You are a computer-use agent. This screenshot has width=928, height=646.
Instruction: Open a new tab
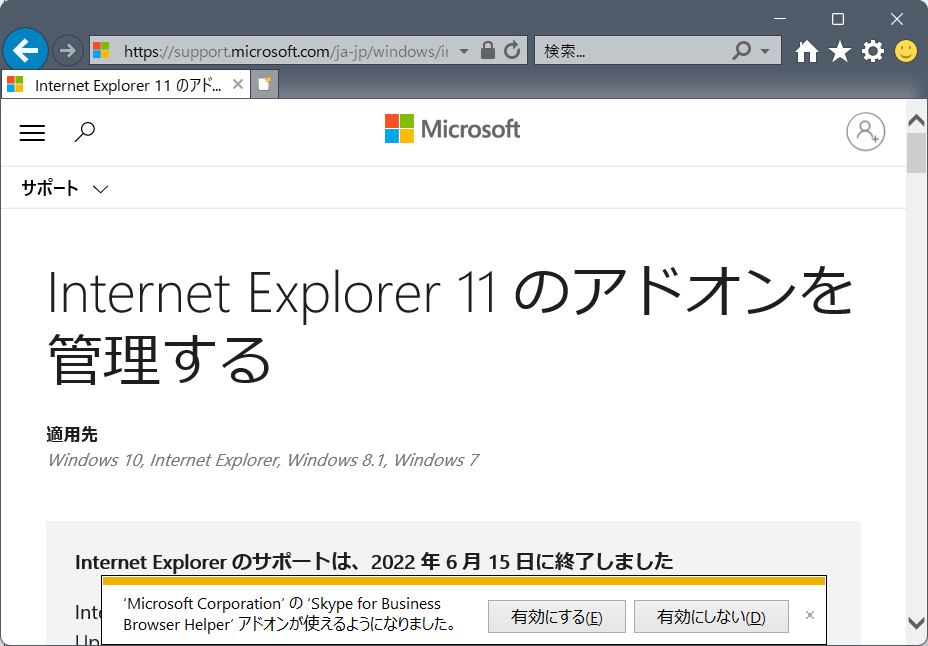coord(264,85)
